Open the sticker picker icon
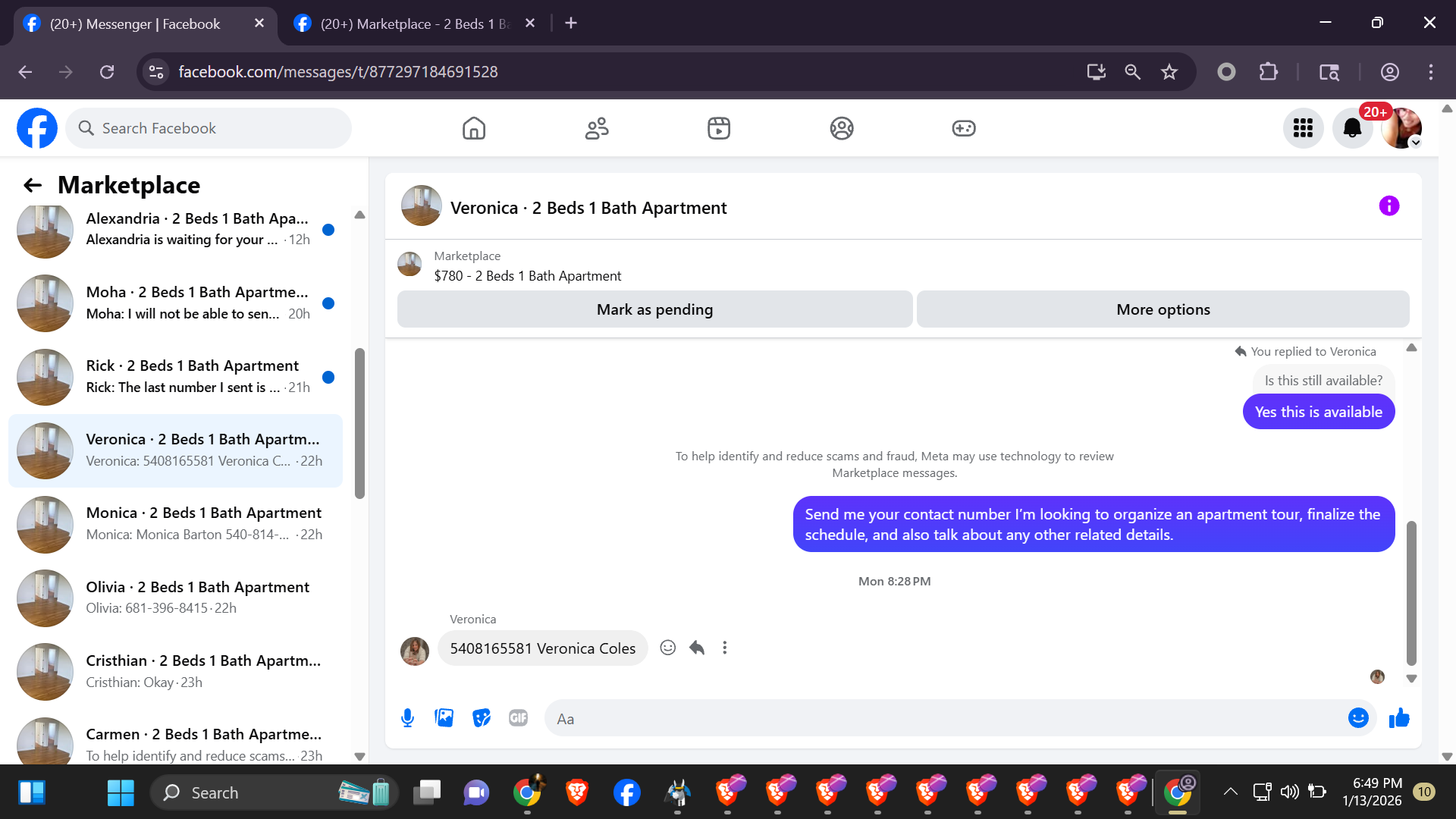The height and width of the screenshot is (819, 1456). [x=482, y=717]
